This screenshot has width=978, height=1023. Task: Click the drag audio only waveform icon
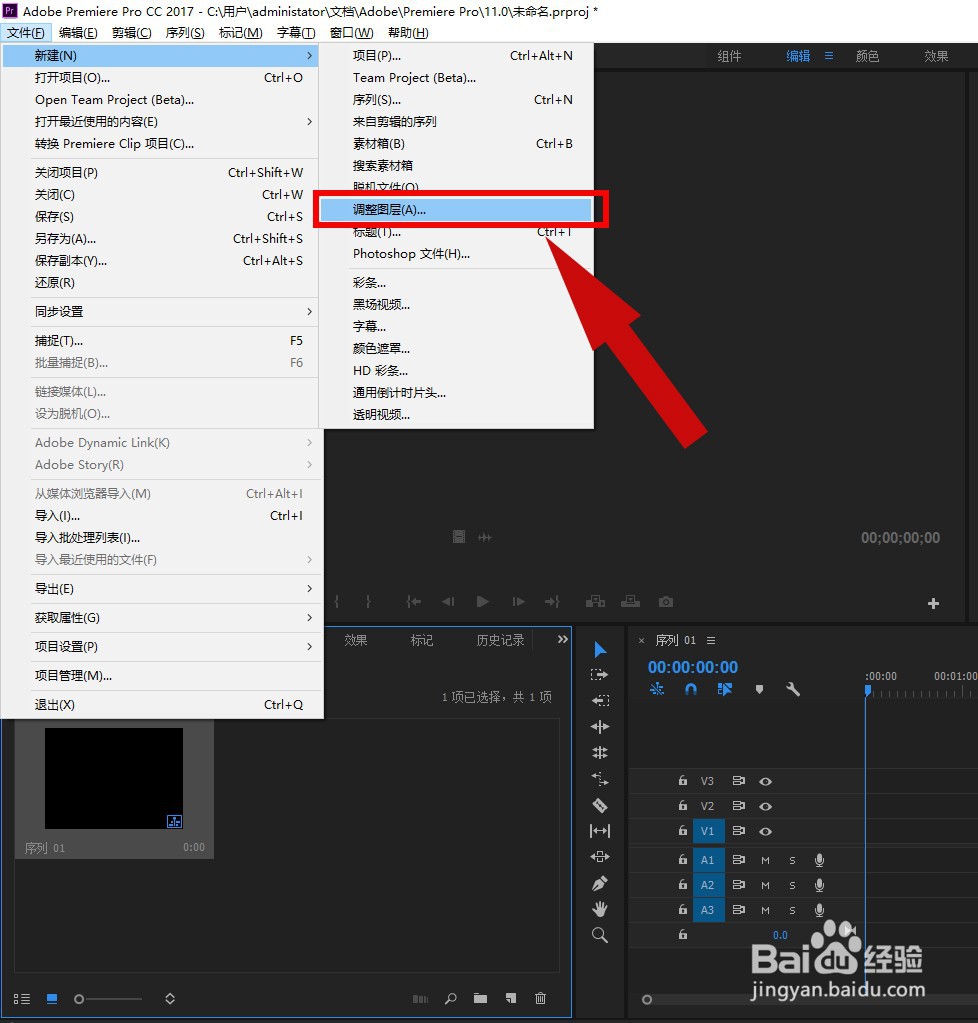click(485, 538)
